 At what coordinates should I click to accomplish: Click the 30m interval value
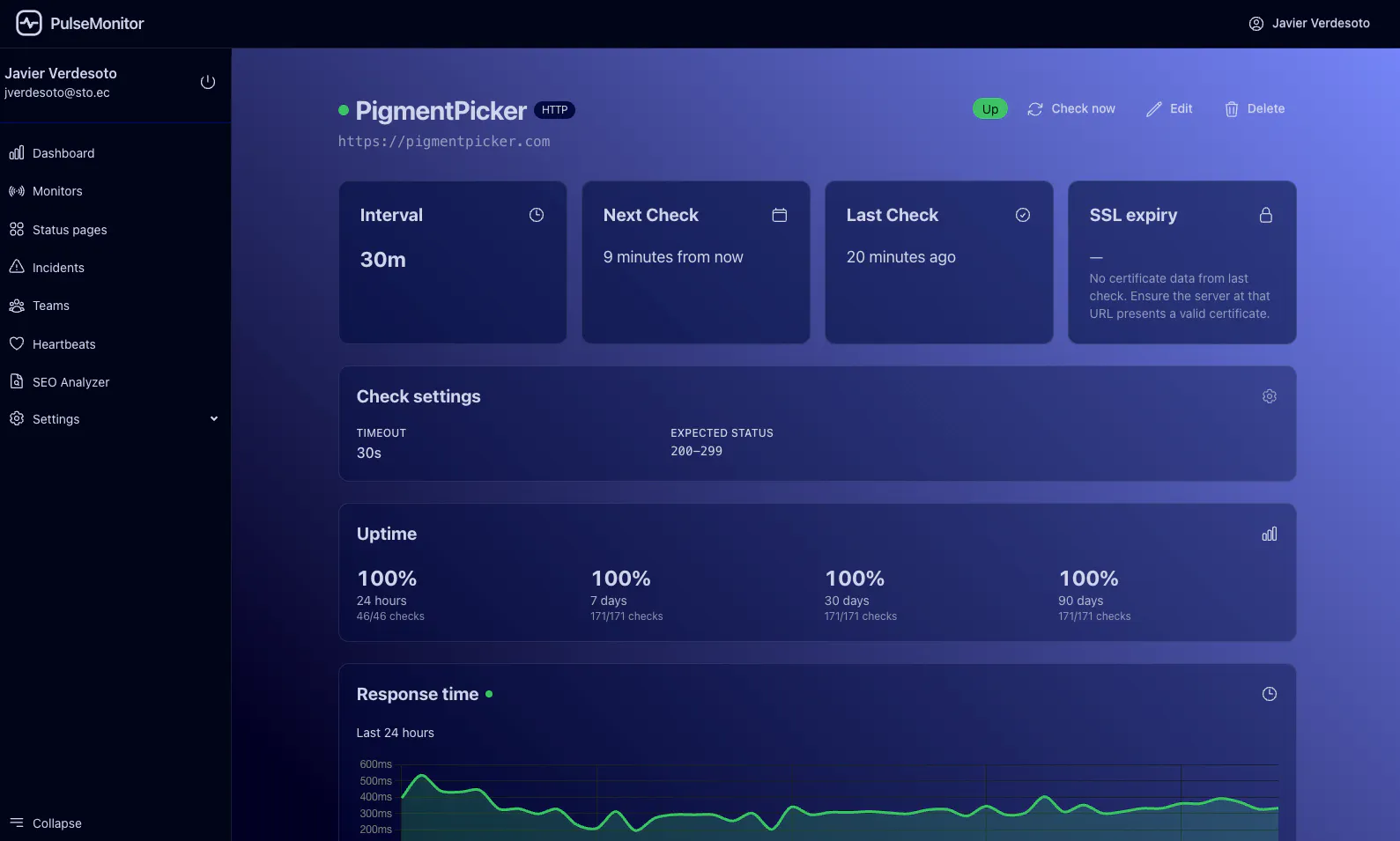coord(383,260)
